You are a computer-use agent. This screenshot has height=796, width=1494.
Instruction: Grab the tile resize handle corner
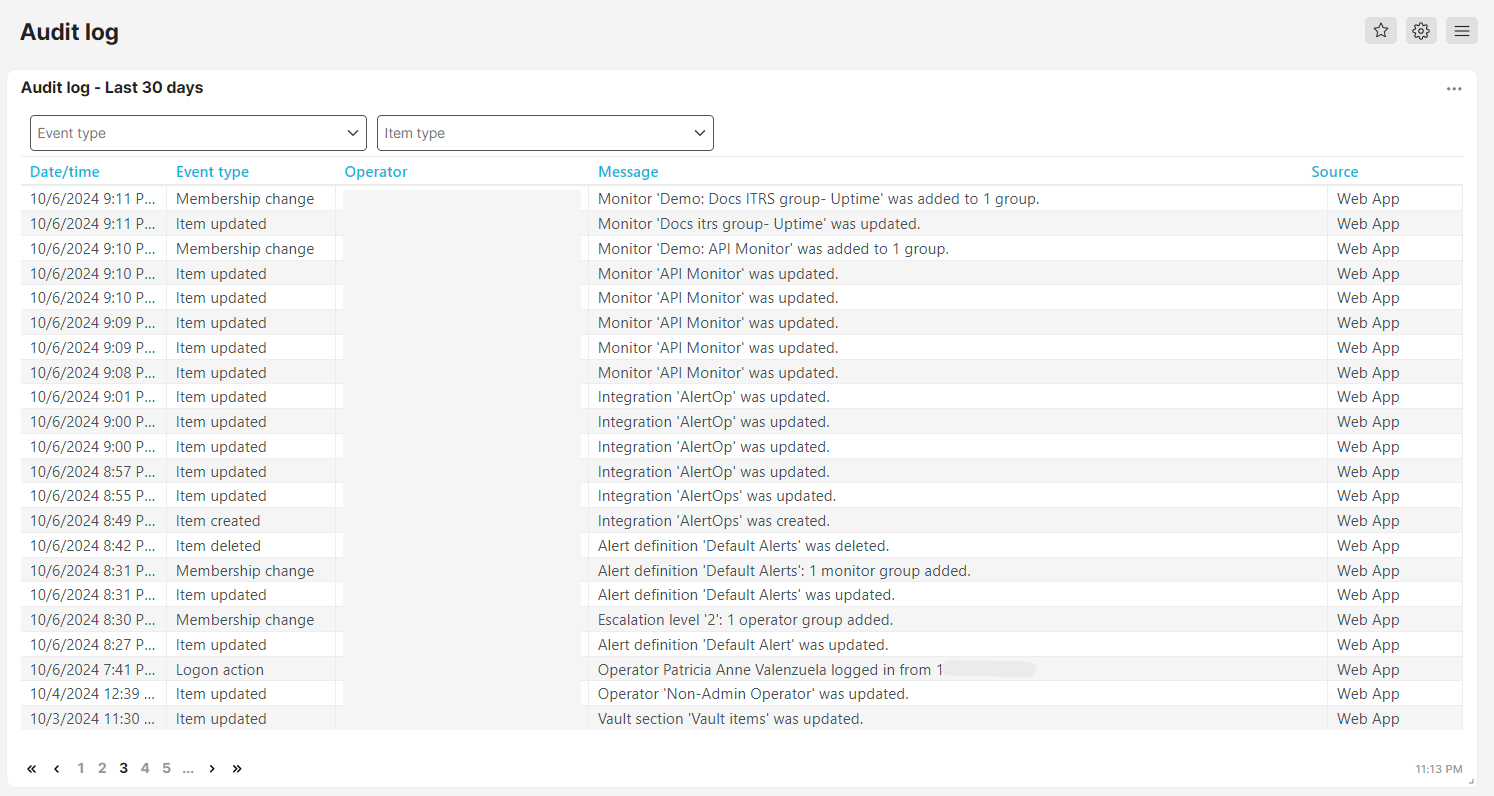pyautogui.click(x=1470, y=780)
